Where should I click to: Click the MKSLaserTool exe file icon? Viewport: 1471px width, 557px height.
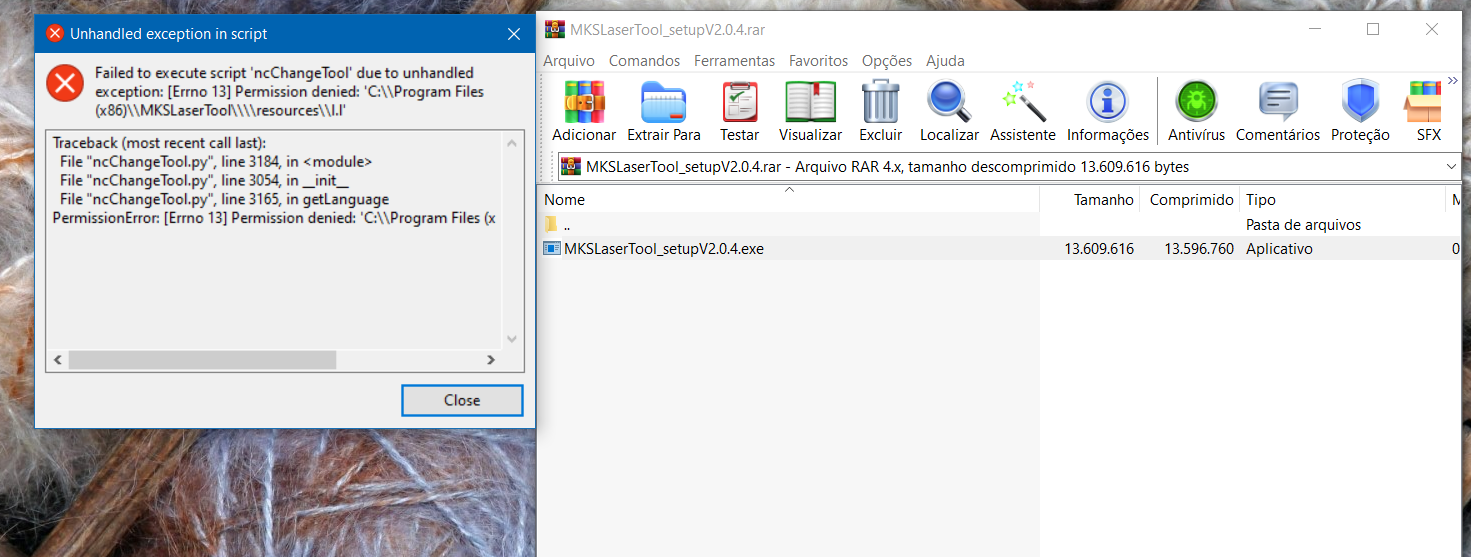click(x=552, y=248)
